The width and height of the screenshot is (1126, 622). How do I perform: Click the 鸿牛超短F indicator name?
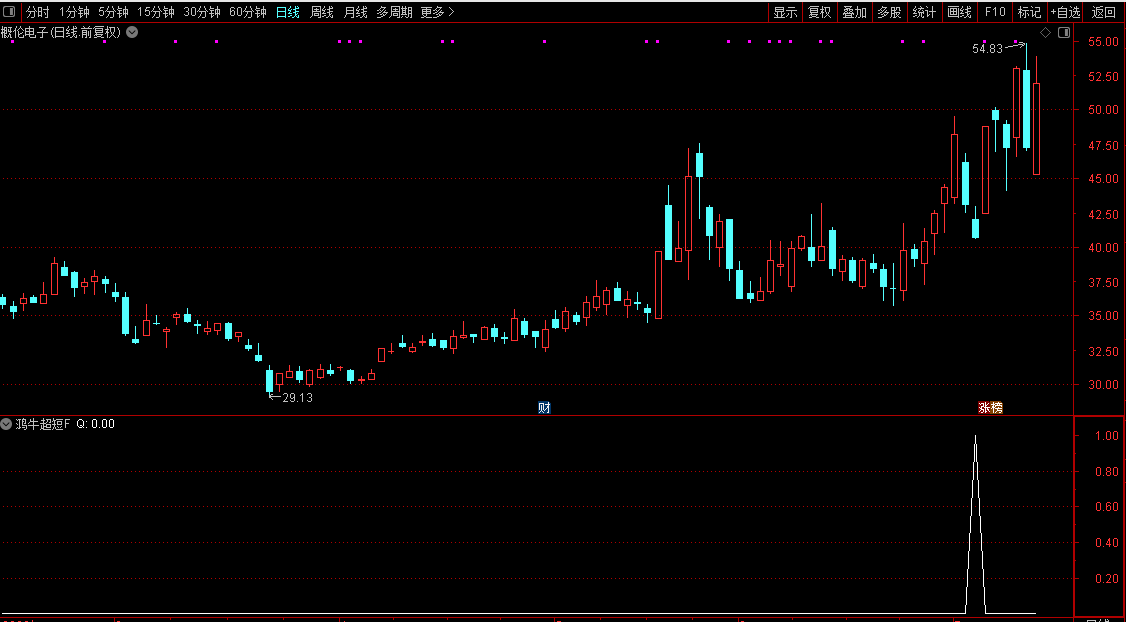43,424
